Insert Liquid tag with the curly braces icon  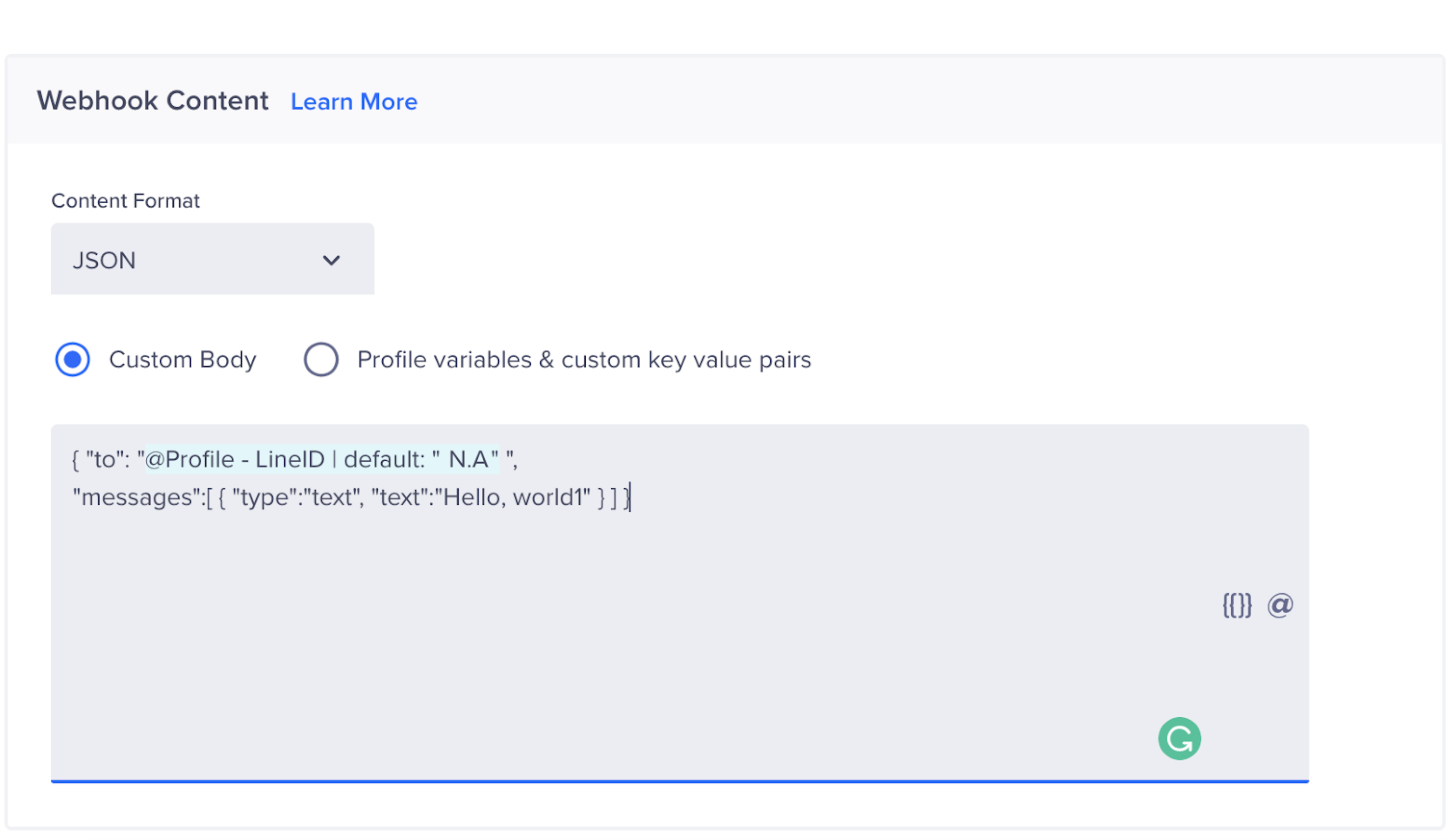pos(1237,605)
